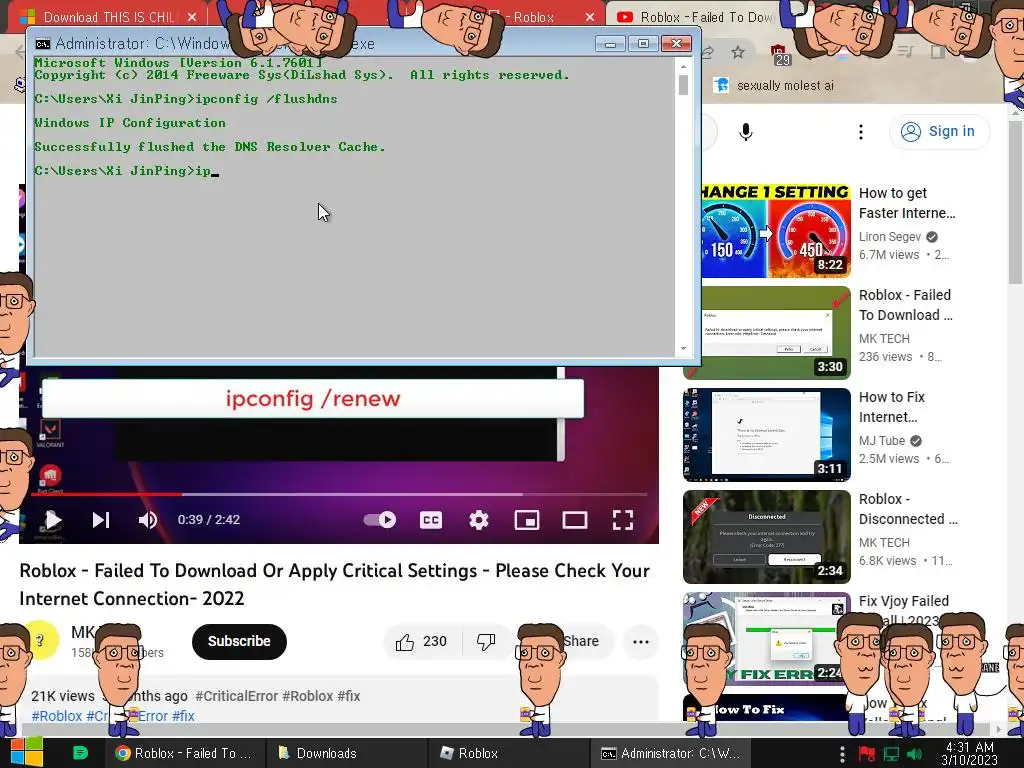1024x768 pixels.
Task: Show hidden tray icons
Action: tap(842, 754)
